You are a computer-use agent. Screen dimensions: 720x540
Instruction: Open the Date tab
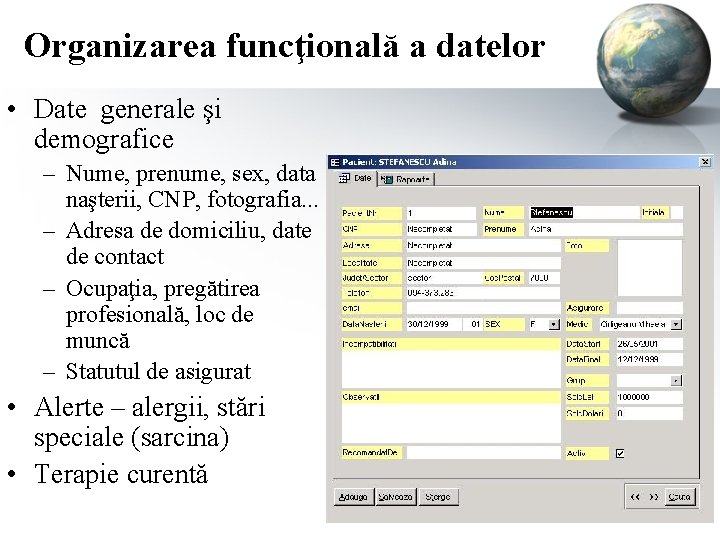coord(355,178)
